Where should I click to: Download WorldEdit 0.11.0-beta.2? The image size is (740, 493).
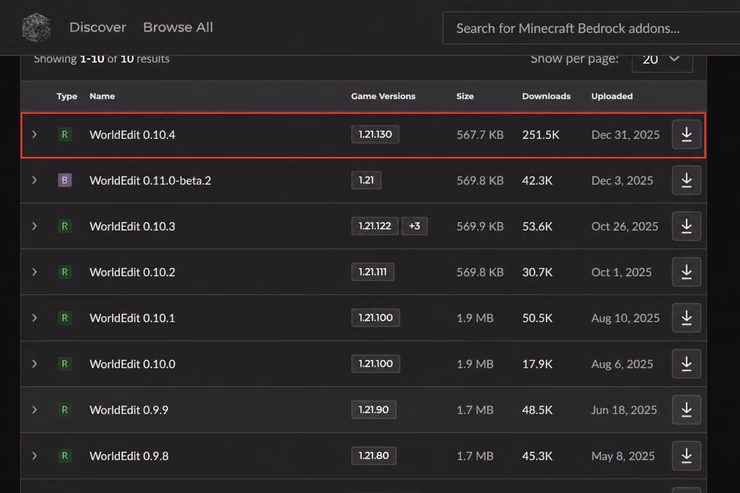pos(686,180)
